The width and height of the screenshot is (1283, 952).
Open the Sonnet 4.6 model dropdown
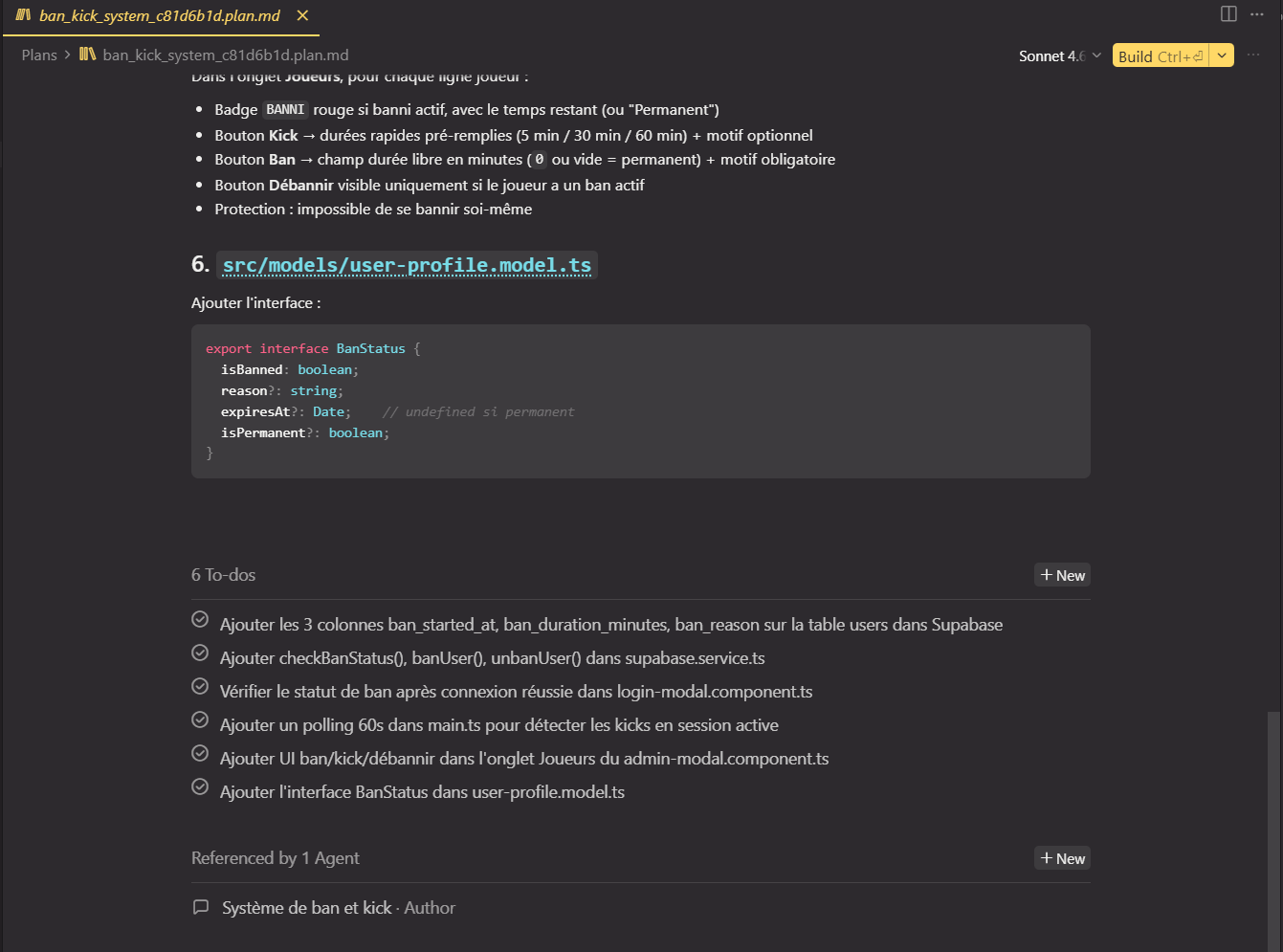click(x=1059, y=55)
